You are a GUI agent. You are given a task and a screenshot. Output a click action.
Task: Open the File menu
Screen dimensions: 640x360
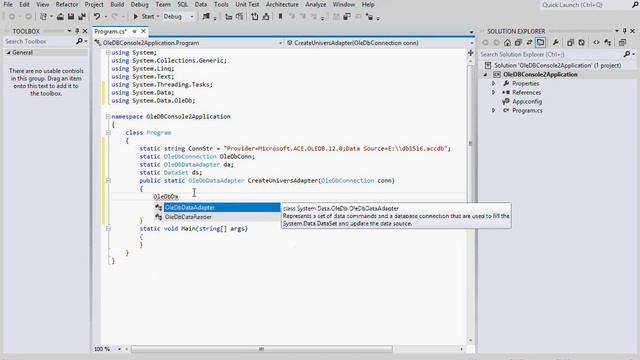click(x=8, y=4)
